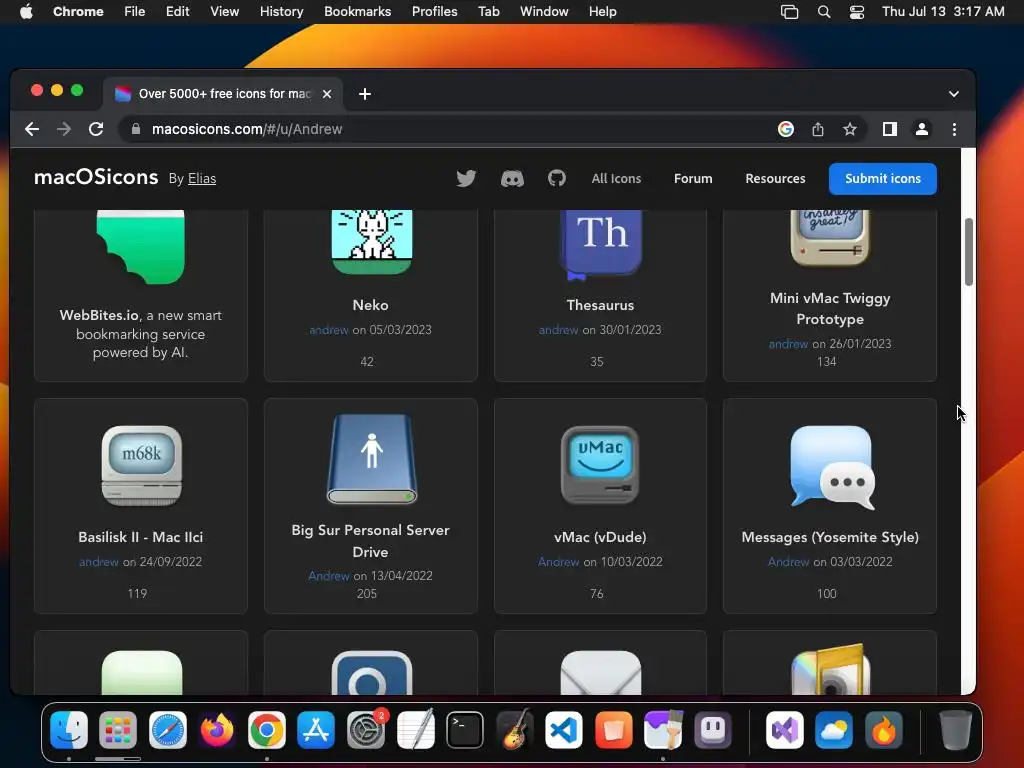Screen dimensions: 1024x768
Task: Click the Thu Jul 13 3:17 AM clock
Action: pyautogui.click(x=943, y=12)
